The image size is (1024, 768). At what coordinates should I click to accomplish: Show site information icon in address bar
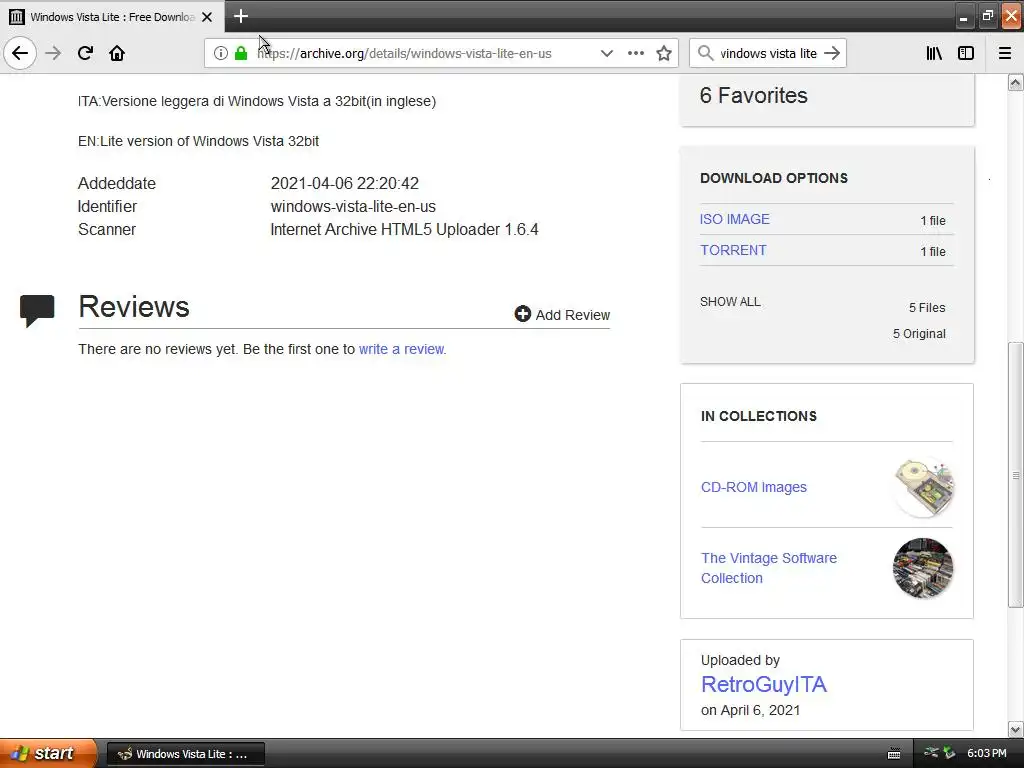coord(221,53)
